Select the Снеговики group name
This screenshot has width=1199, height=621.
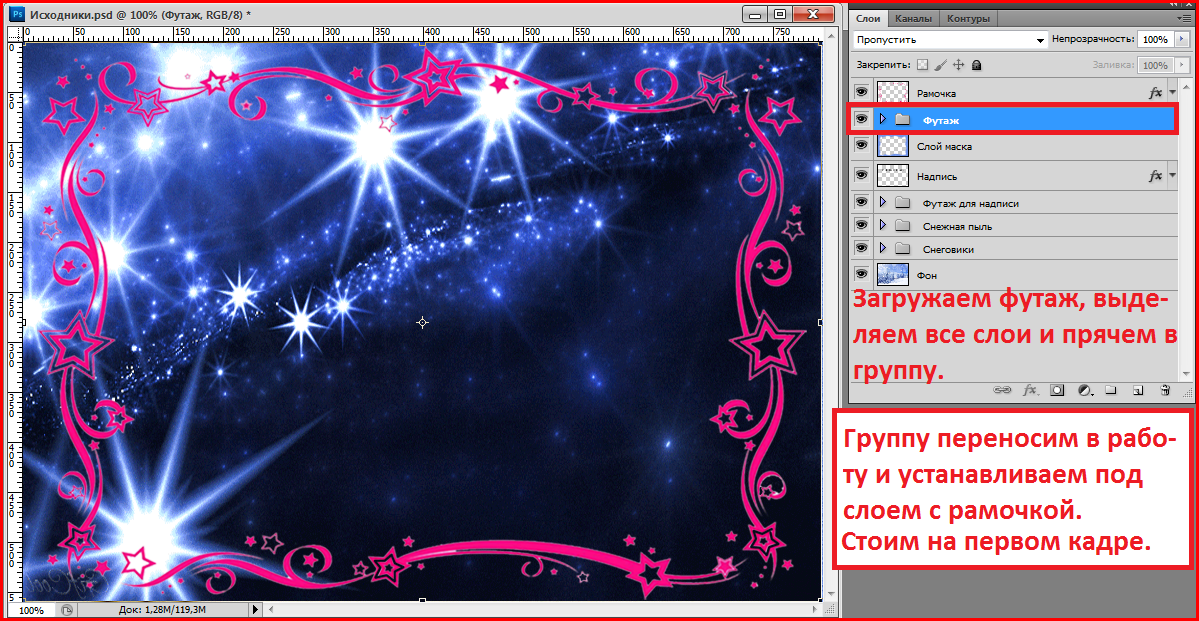pos(948,249)
